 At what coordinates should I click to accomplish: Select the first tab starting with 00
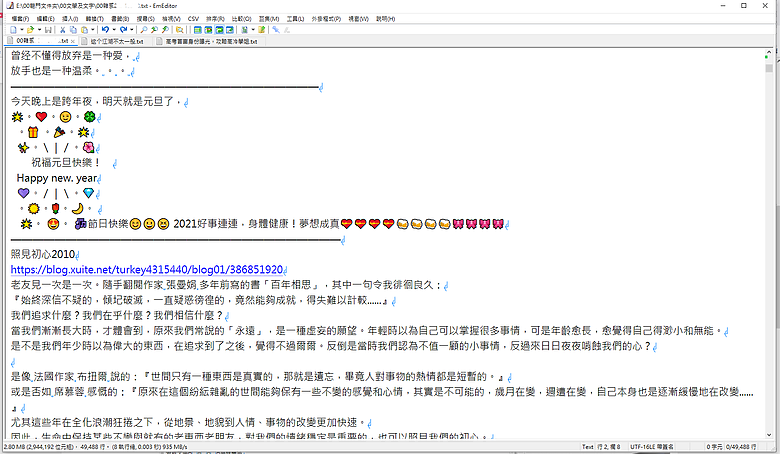tap(39, 41)
